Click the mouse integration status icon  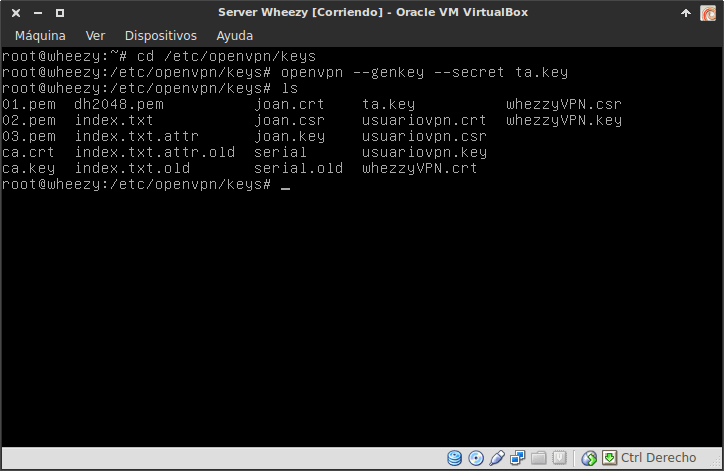590,459
